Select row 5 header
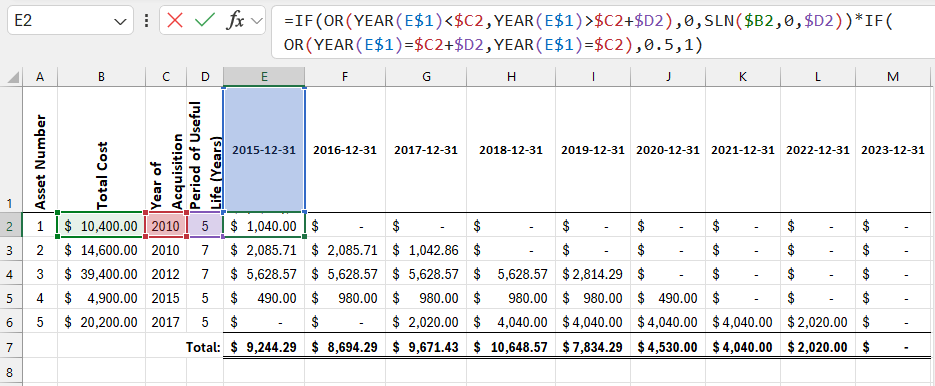Image resolution: width=935 pixels, height=386 pixels. pos(11,298)
